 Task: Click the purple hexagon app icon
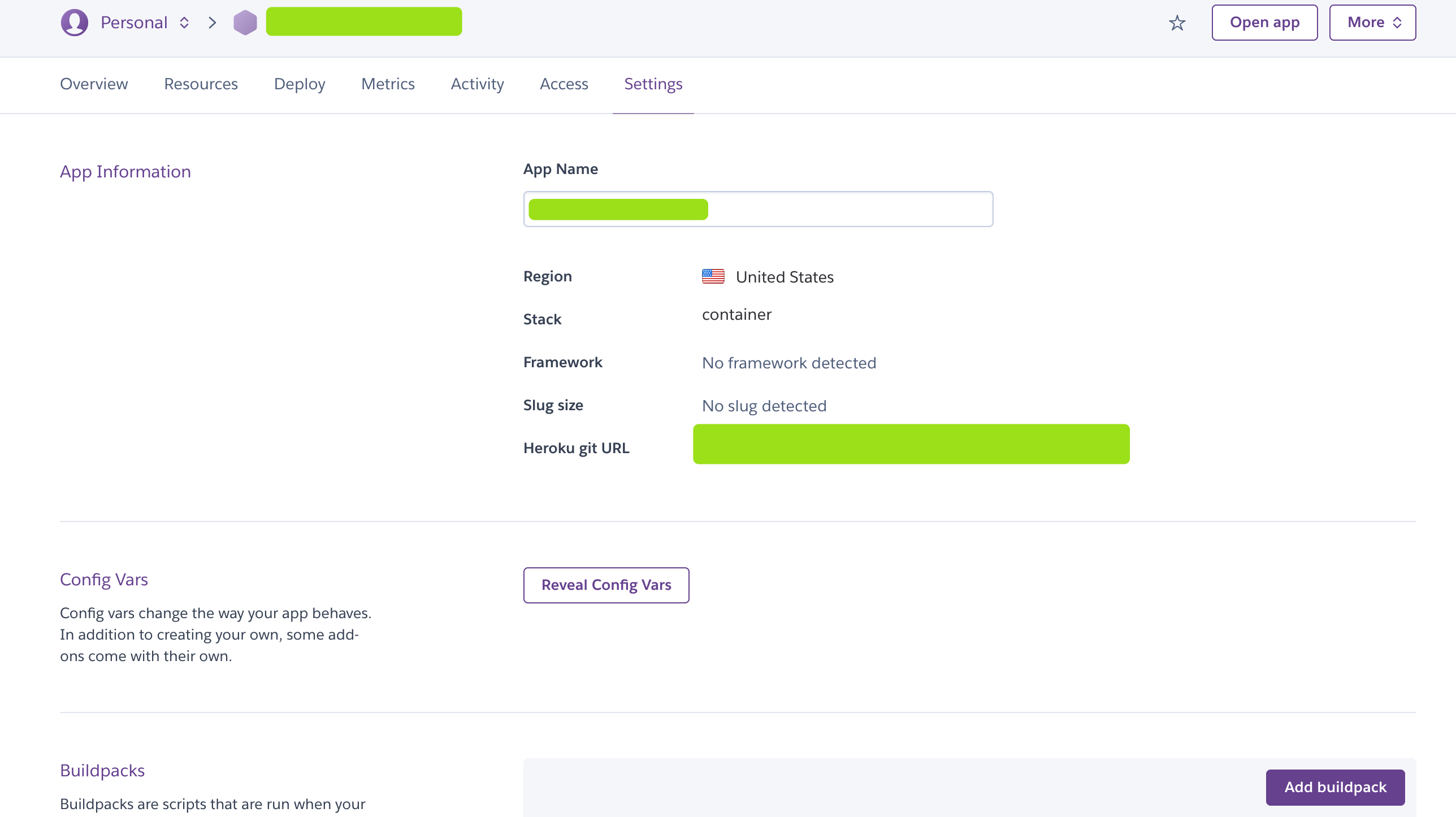[x=245, y=23]
